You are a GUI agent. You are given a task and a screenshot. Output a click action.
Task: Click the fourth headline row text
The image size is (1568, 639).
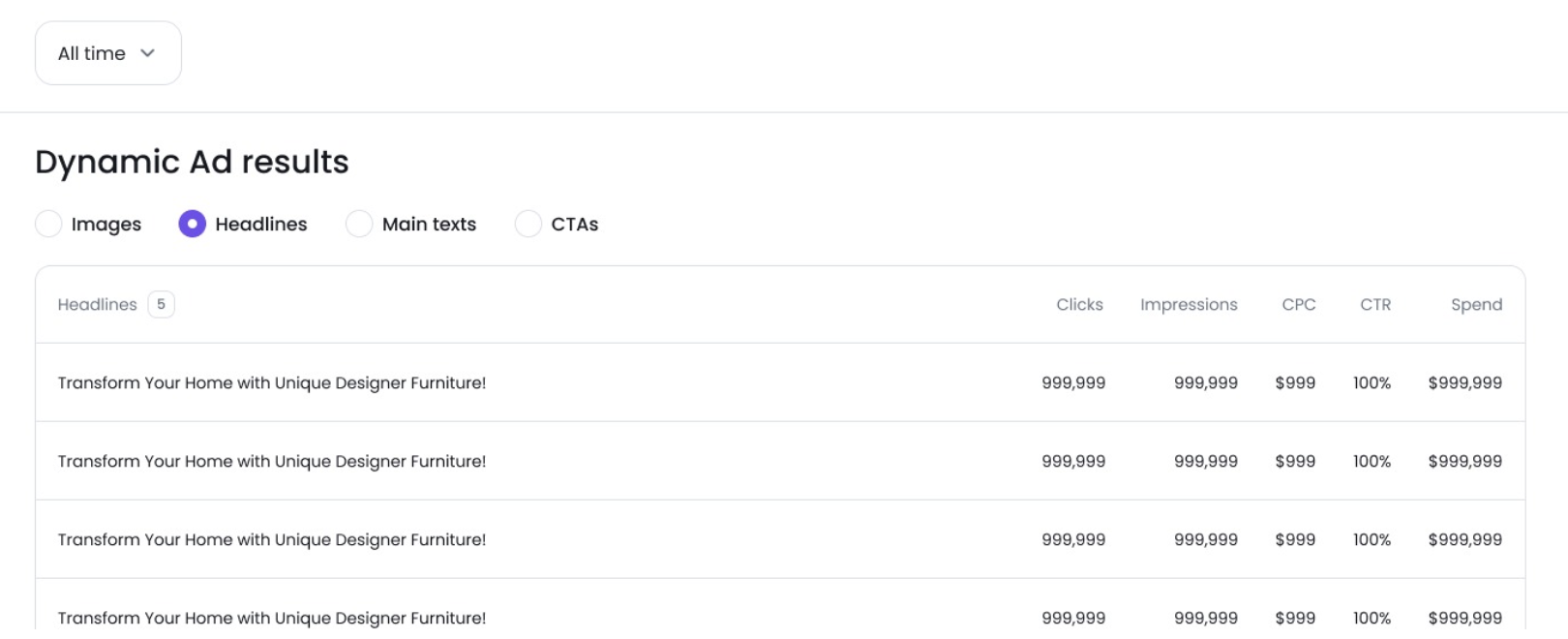click(x=271, y=618)
